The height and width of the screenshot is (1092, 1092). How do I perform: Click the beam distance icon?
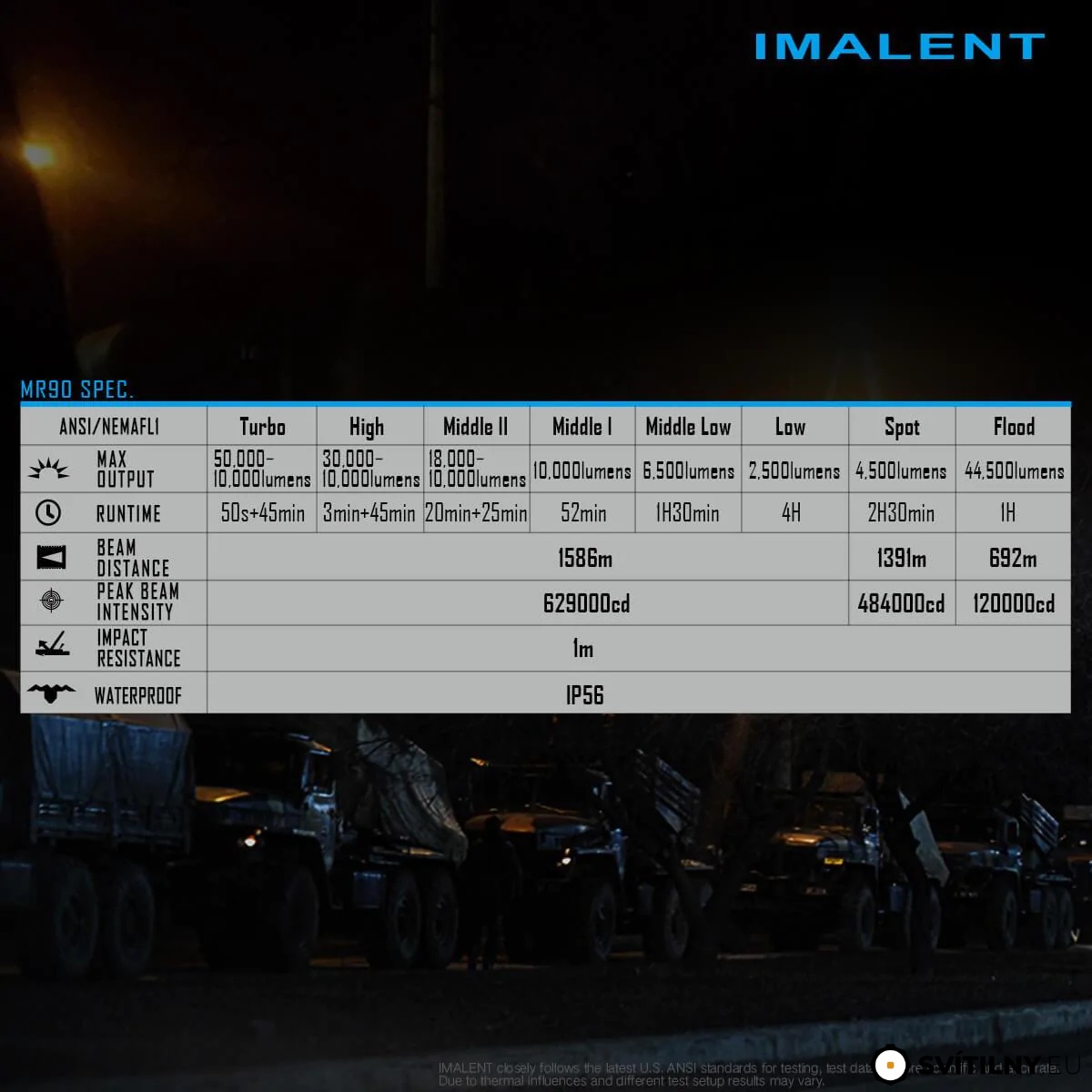pyautogui.click(x=51, y=557)
